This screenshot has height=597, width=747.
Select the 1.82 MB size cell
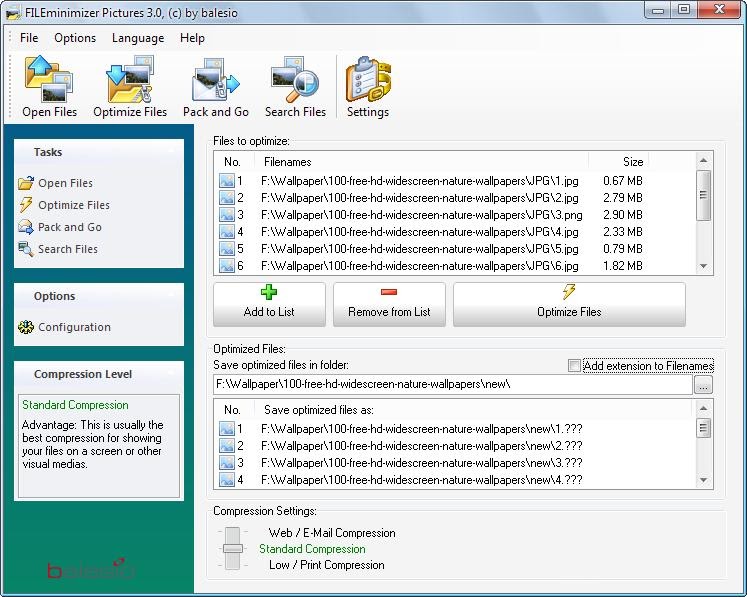coord(623,265)
